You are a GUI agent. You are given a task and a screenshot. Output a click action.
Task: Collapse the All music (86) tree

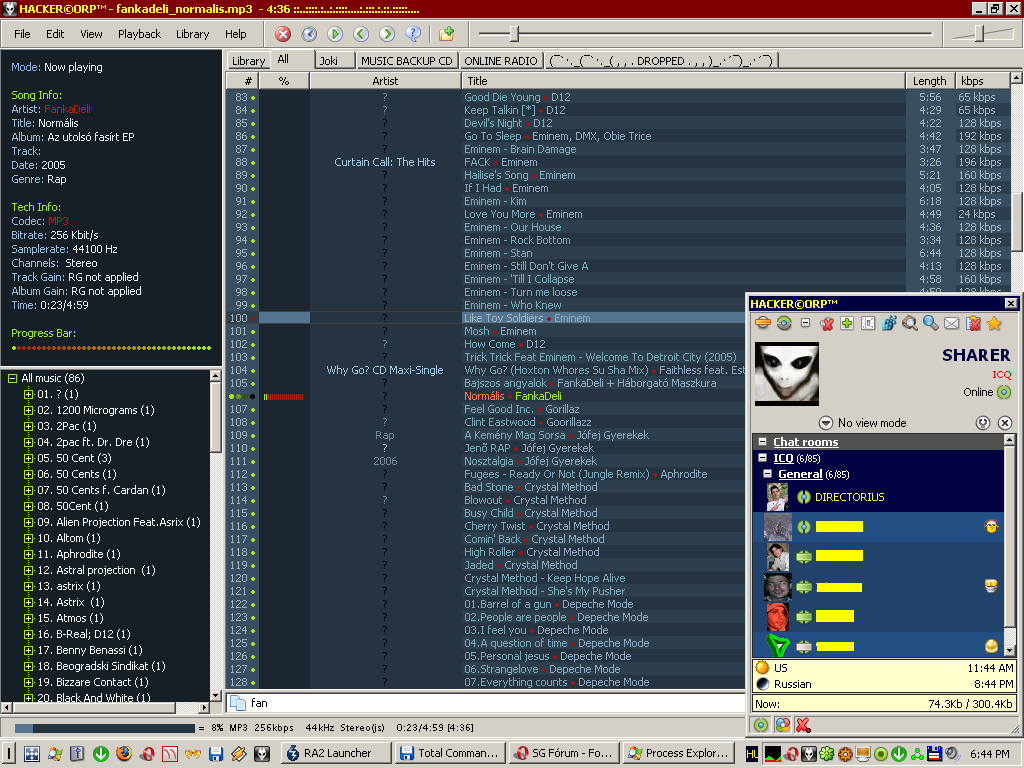point(13,378)
